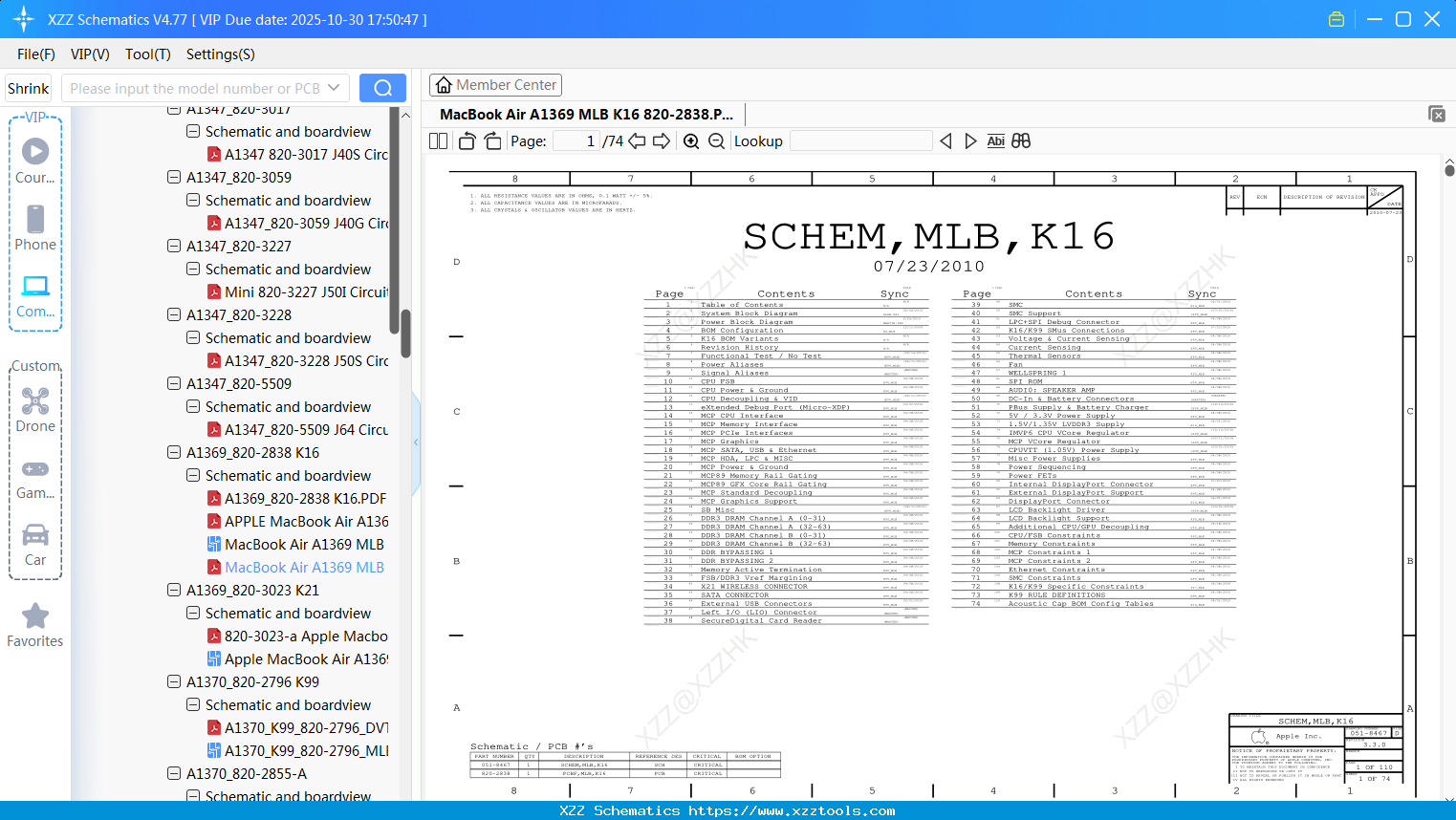Image resolution: width=1456 pixels, height=820 pixels.
Task: Open the A1370_K99_820-2796_DV PDF file
Action: coord(307,728)
